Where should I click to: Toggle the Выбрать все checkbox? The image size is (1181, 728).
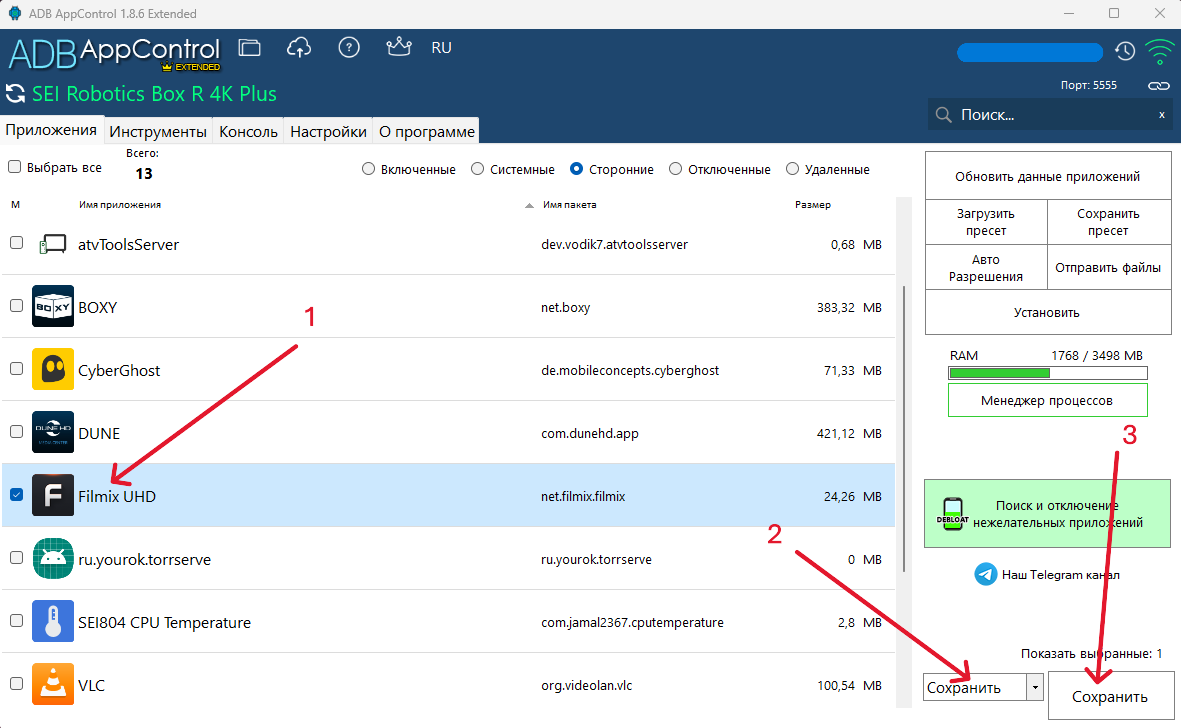pos(14,167)
